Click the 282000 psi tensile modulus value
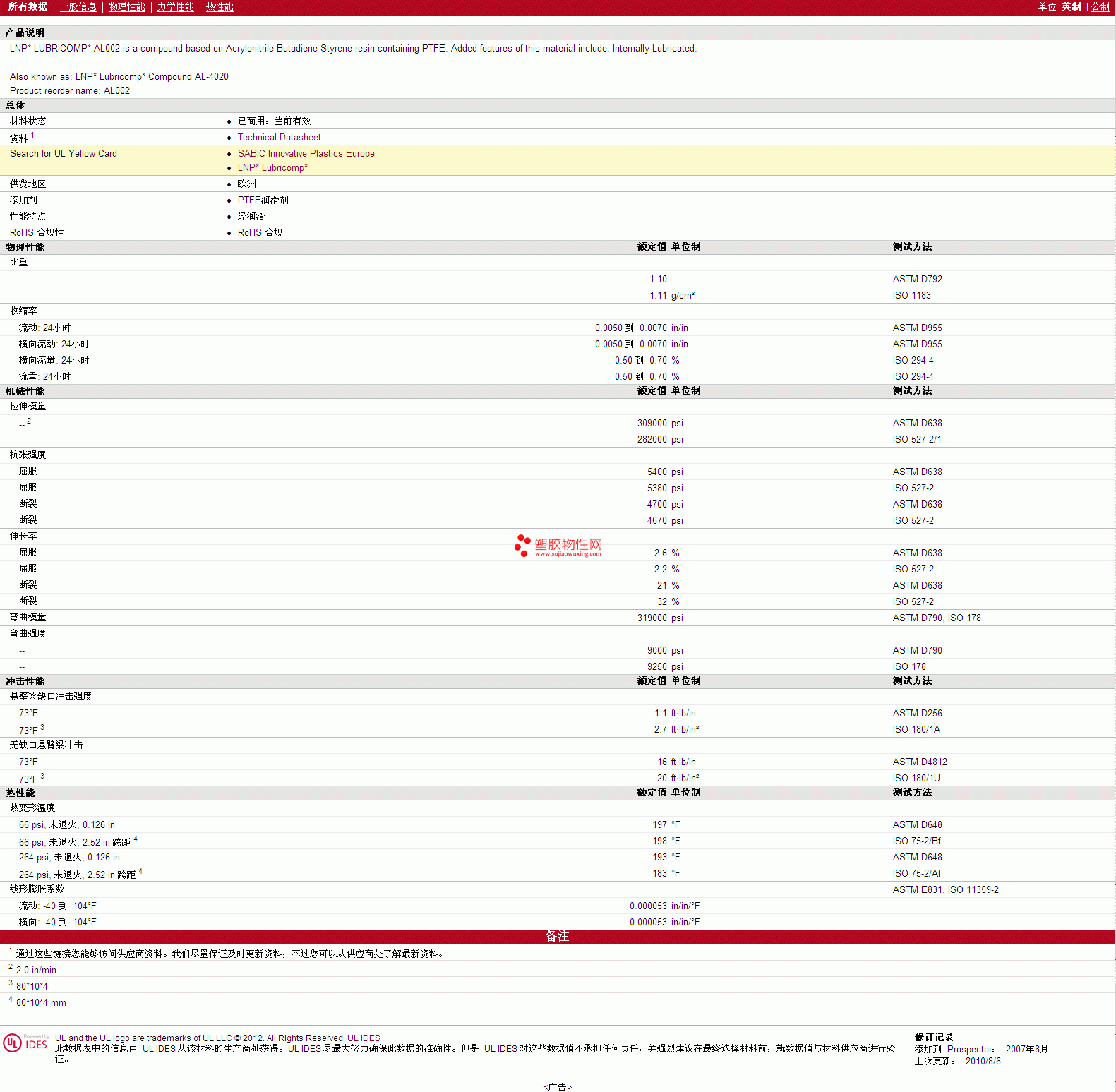 [x=660, y=440]
